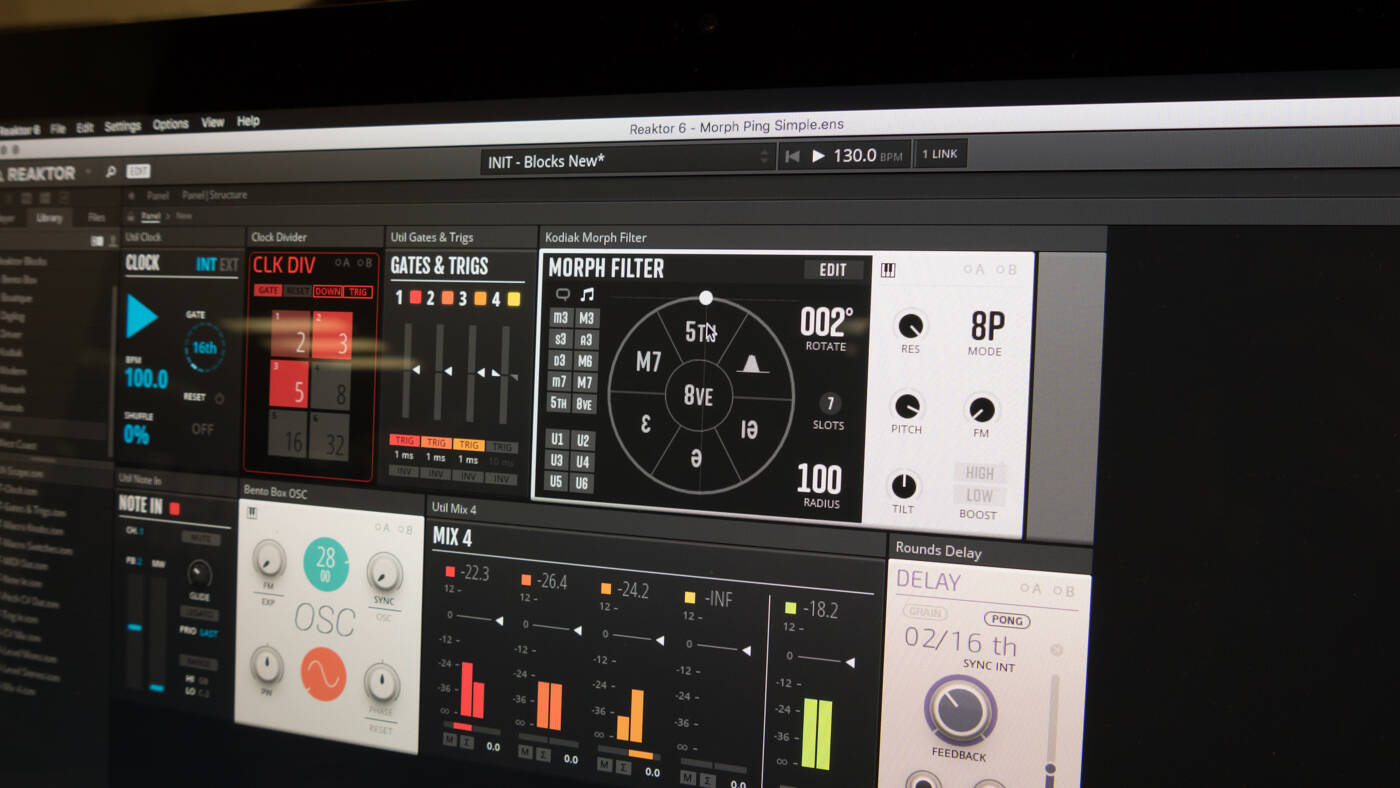Open the REAKTOR logo dropdown arrow
This screenshot has width=1400, height=788.
(x=89, y=172)
